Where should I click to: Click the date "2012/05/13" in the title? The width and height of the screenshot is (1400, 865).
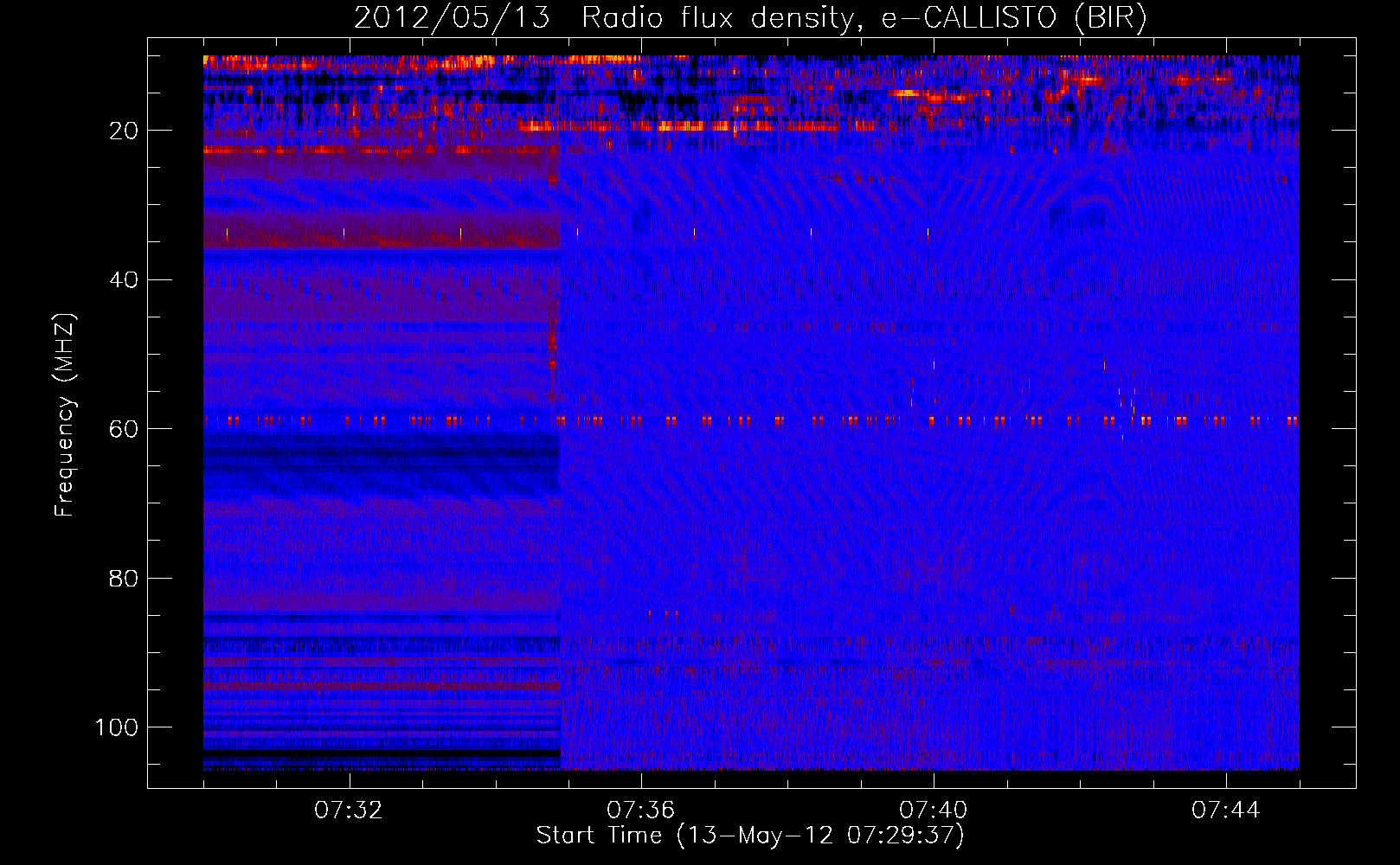coord(452,18)
